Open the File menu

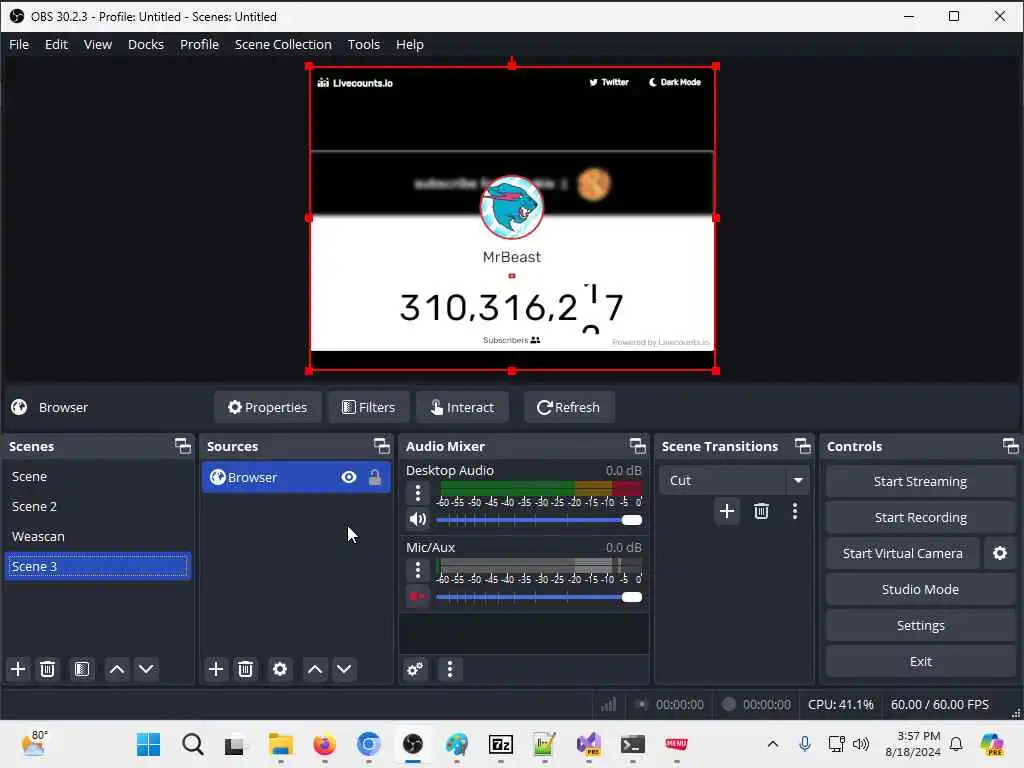tap(19, 44)
